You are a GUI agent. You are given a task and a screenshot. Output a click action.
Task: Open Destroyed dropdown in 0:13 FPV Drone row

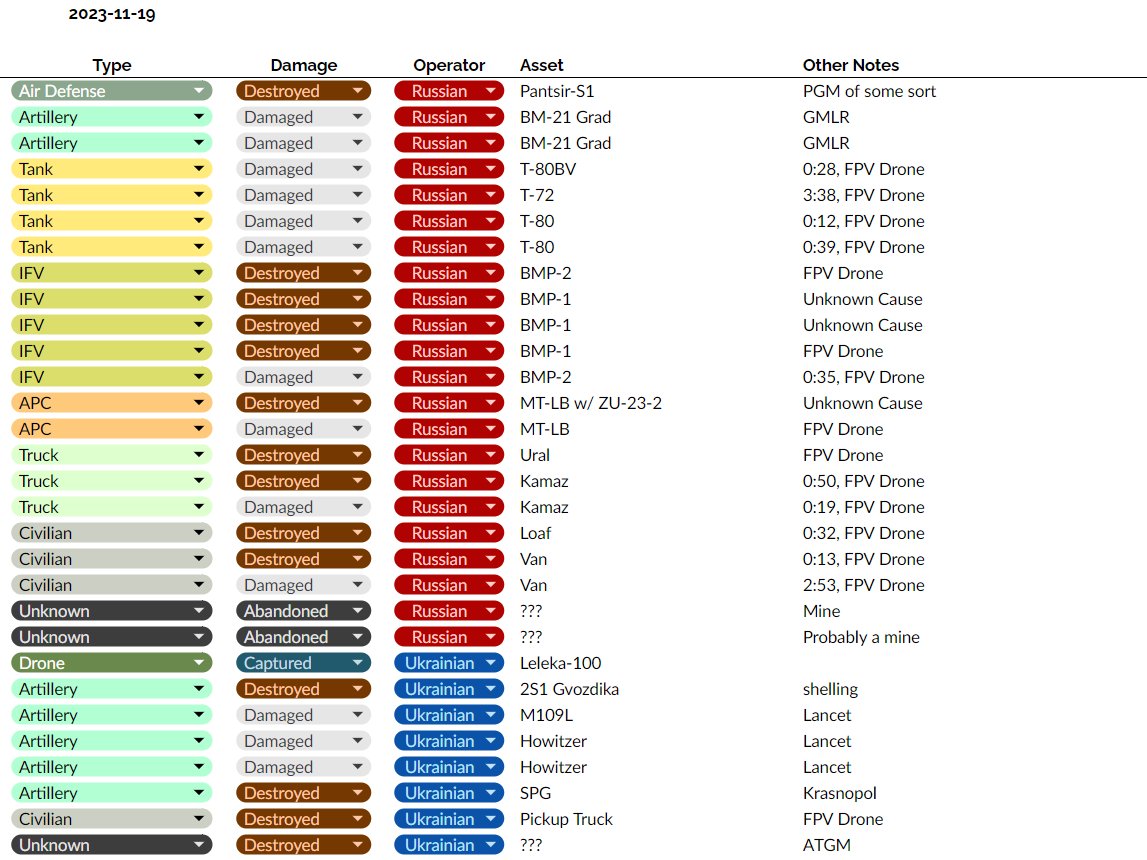click(303, 559)
